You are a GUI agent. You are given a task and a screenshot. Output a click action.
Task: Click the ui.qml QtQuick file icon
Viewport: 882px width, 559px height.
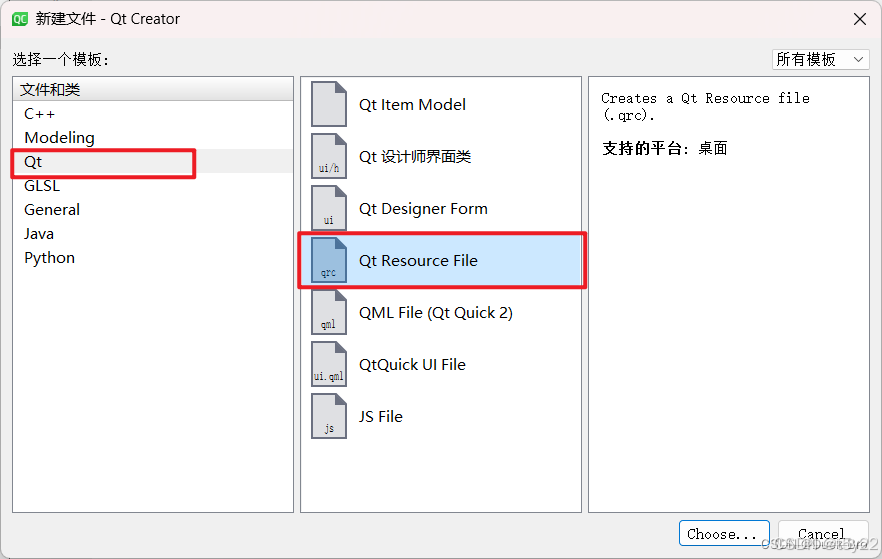click(x=329, y=364)
